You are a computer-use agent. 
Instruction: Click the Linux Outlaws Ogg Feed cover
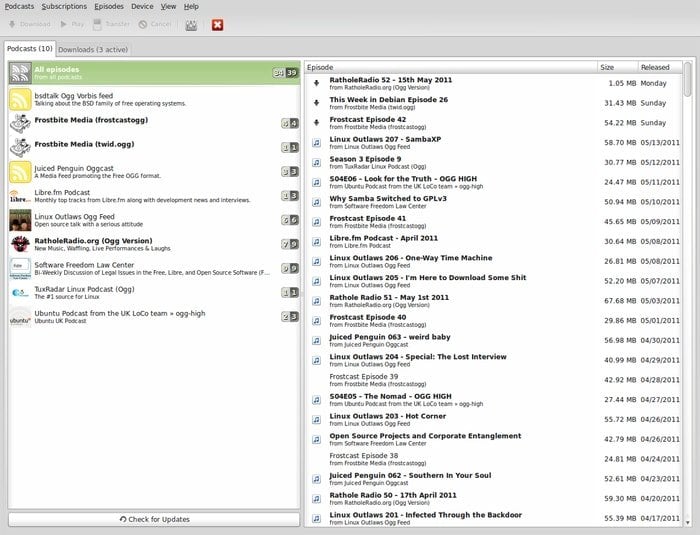[20, 220]
